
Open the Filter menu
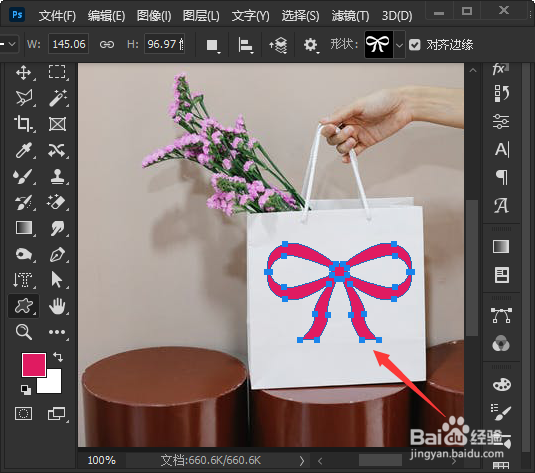pyautogui.click(x=350, y=16)
